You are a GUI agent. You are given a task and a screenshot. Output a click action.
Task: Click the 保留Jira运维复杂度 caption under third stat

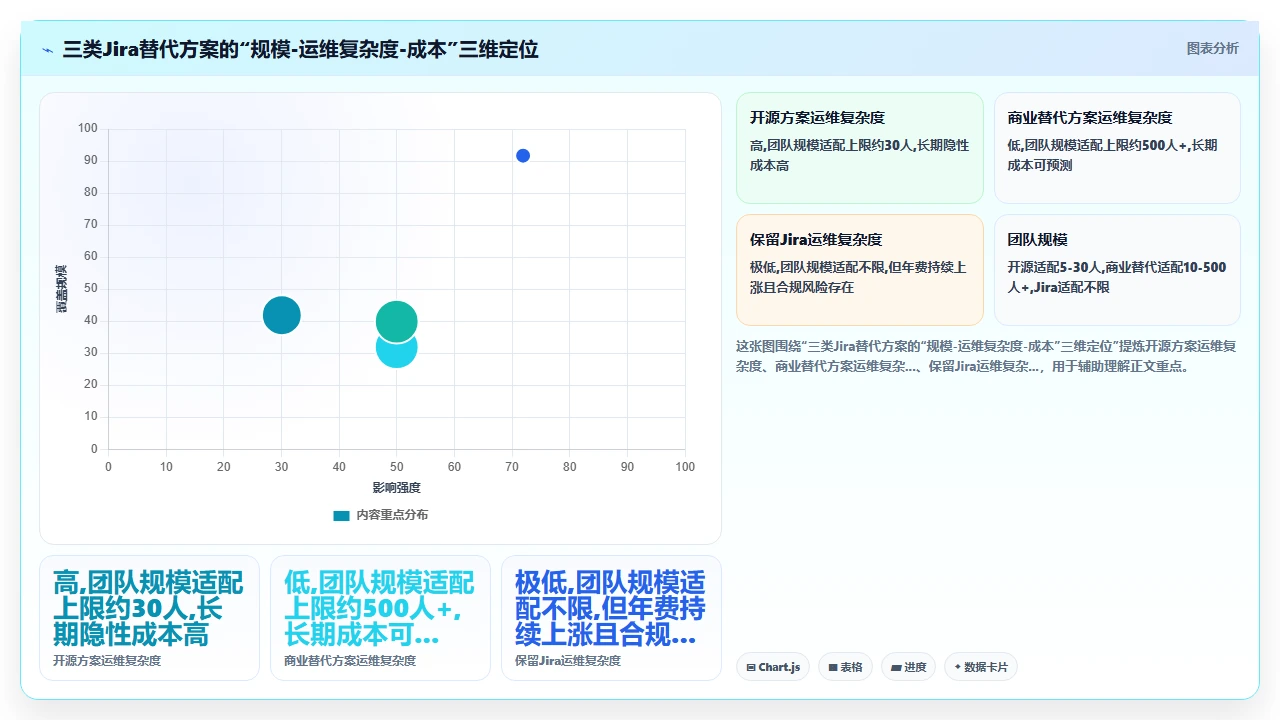click(568, 661)
